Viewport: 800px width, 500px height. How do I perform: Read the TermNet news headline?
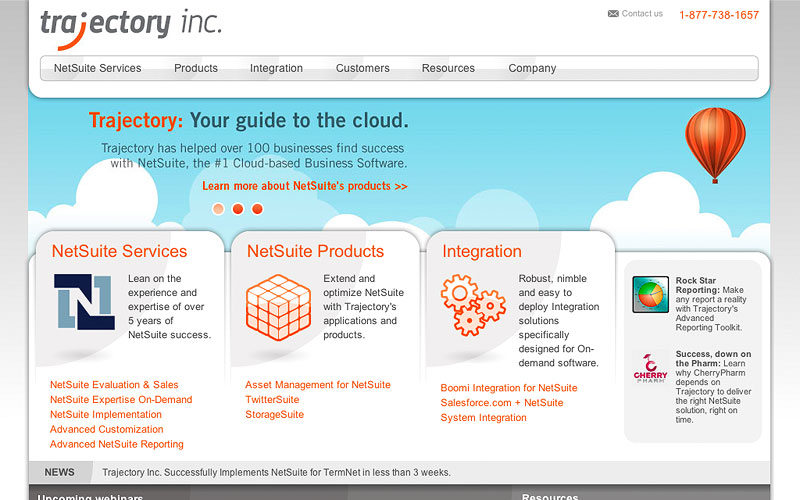click(277, 472)
